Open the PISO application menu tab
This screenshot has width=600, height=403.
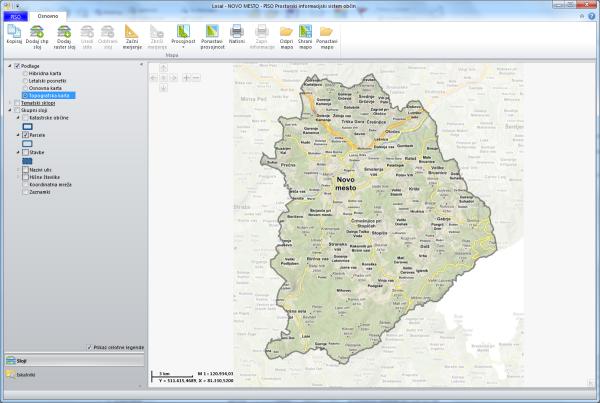coord(13,16)
